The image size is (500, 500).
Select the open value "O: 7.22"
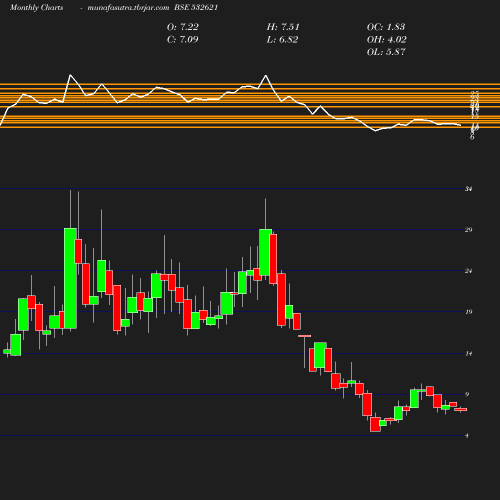click(x=183, y=27)
